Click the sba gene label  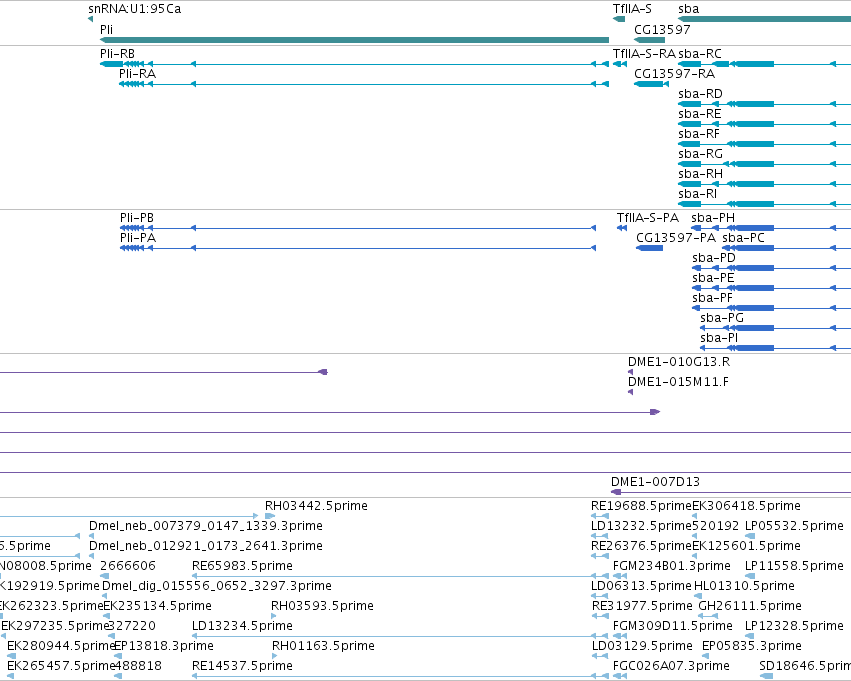pyautogui.click(x=689, y=9)
